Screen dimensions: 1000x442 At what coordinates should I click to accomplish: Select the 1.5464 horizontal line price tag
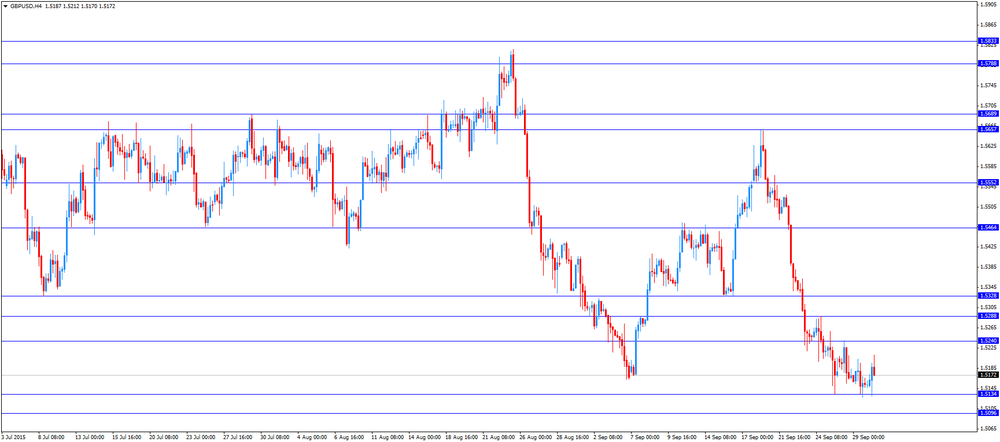pyautogui.click(x=988, y=228)
